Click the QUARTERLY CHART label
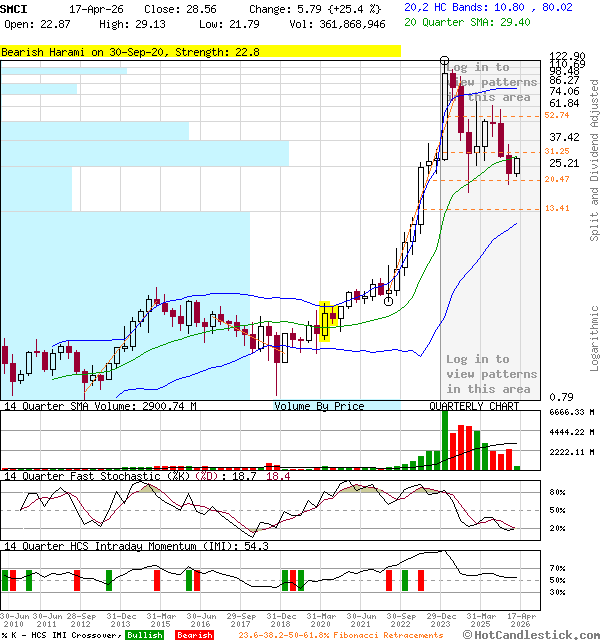The image size is (600, 640). (x=474, y=406)
